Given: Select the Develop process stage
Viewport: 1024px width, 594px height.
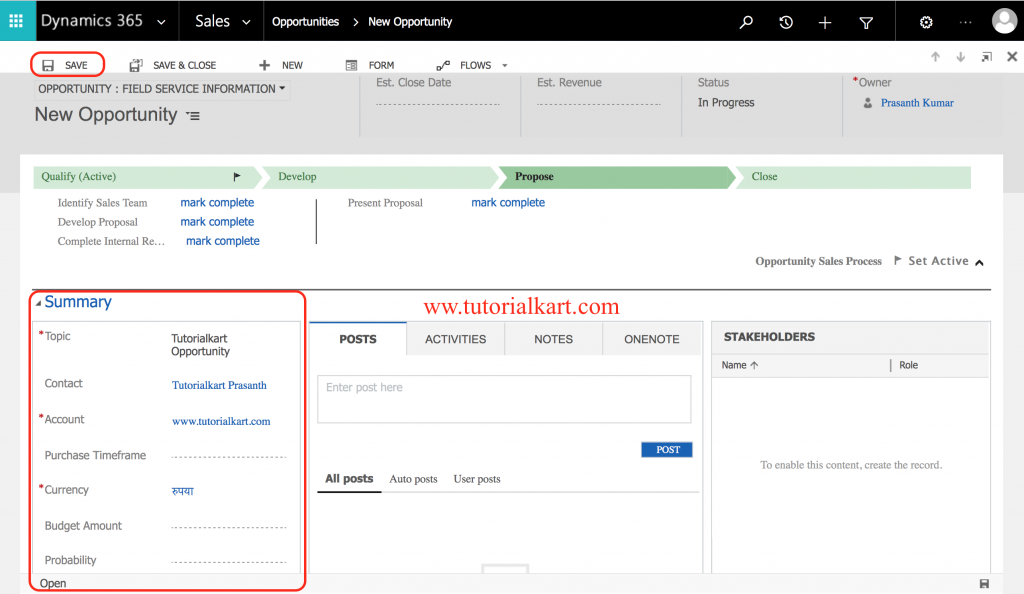Looking at the screenshot, I should point(380,177).
